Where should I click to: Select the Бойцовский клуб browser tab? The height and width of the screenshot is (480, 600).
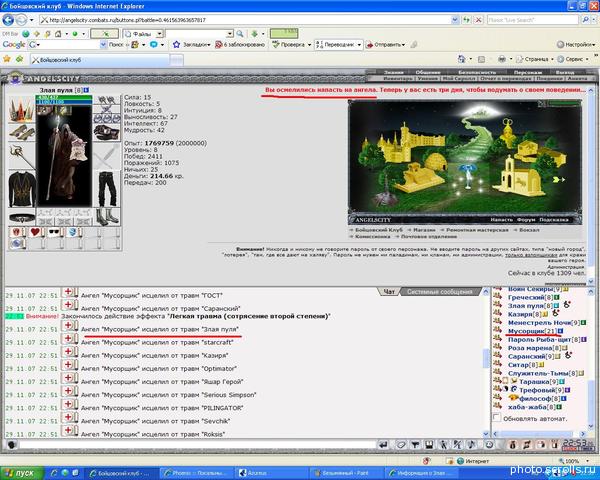[99, 60]
